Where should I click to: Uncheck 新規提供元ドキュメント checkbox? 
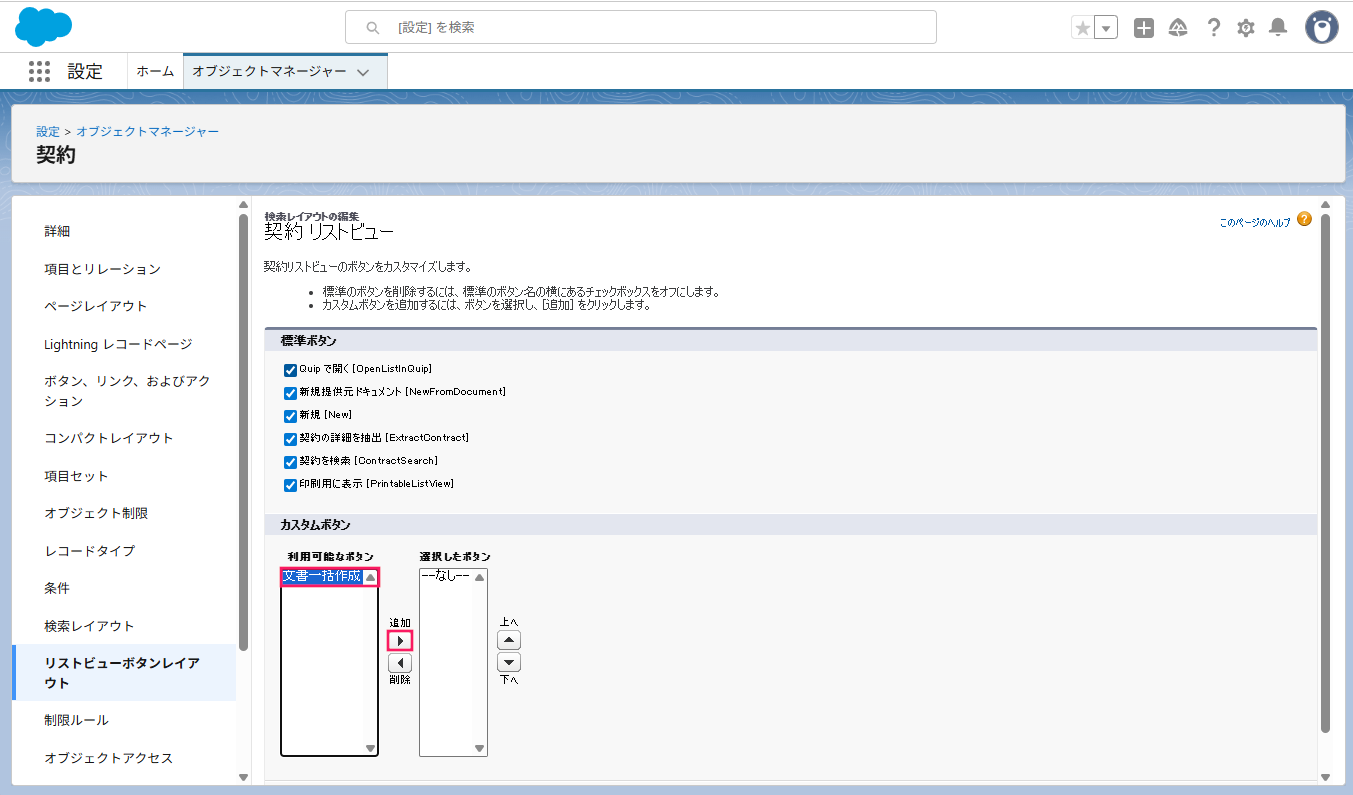(x=291, y=393)
